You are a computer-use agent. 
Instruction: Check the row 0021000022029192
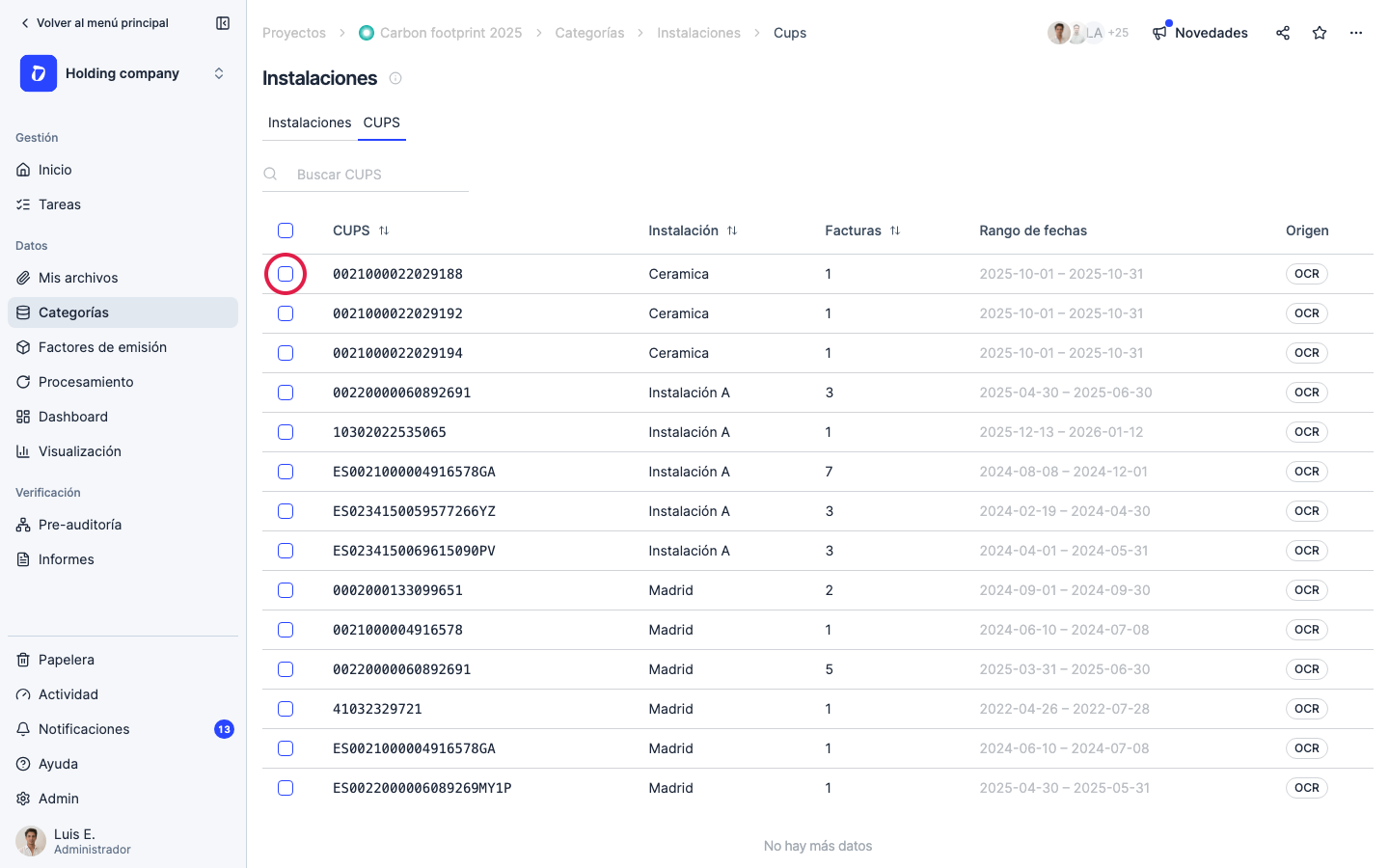click(286, 313)
